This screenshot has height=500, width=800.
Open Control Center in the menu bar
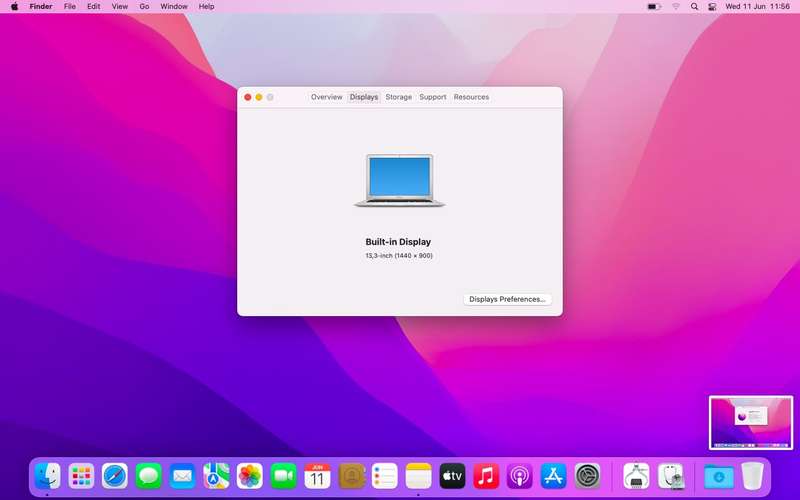pyautogui.click(x=712, y=7)
